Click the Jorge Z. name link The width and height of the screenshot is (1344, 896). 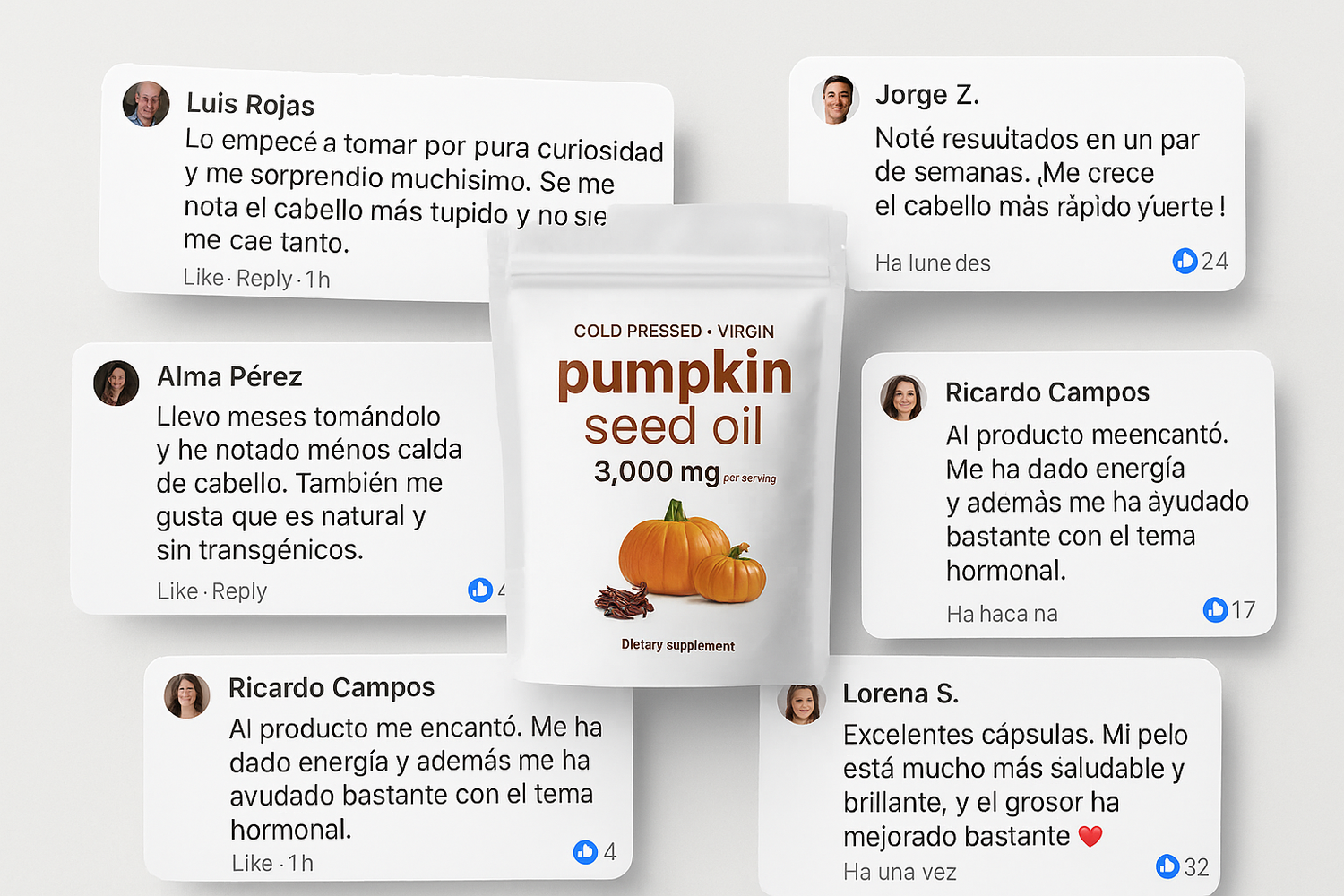coord(926,95)
